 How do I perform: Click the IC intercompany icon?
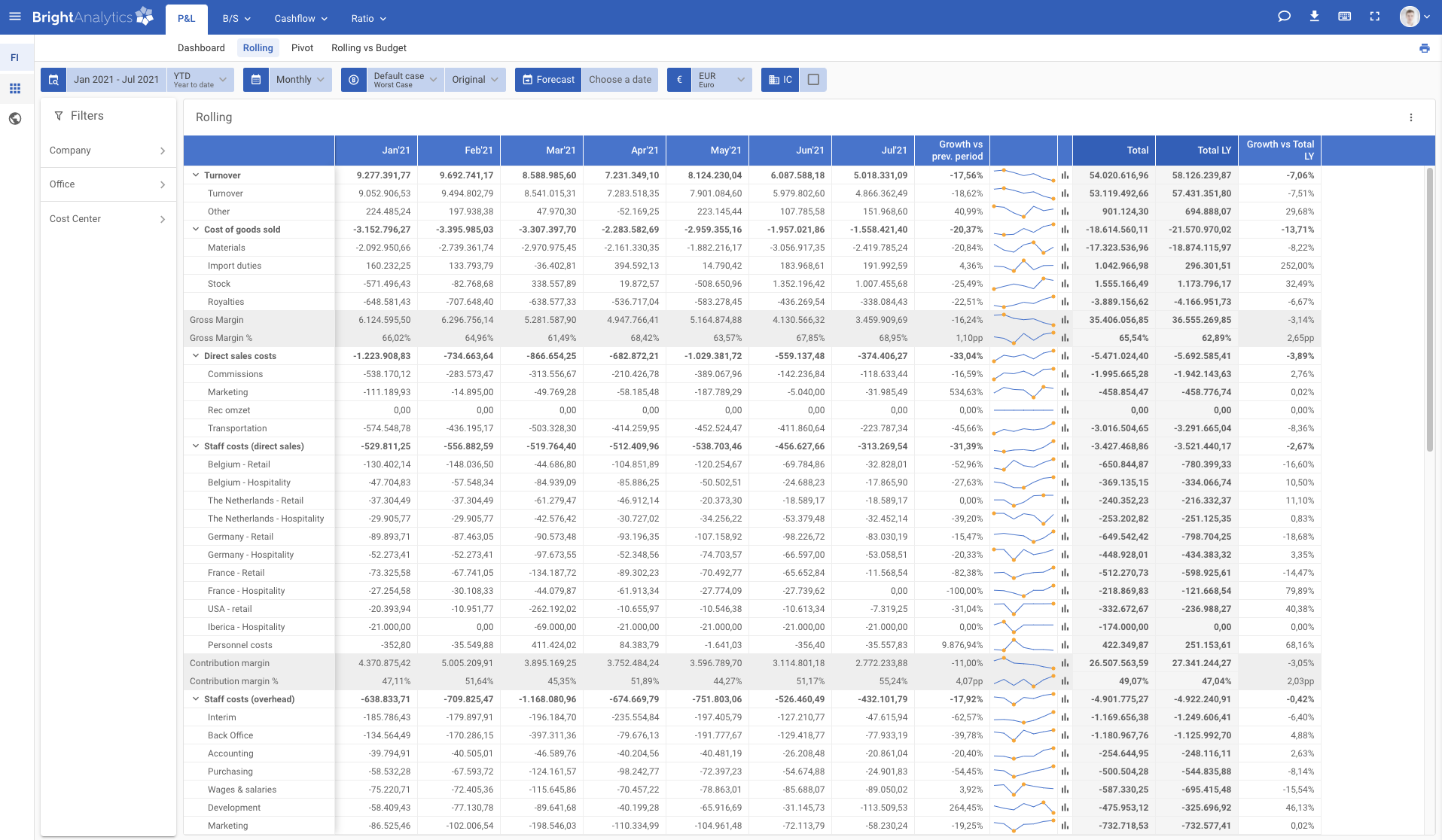pyautogui.click(x=779, y=79)
